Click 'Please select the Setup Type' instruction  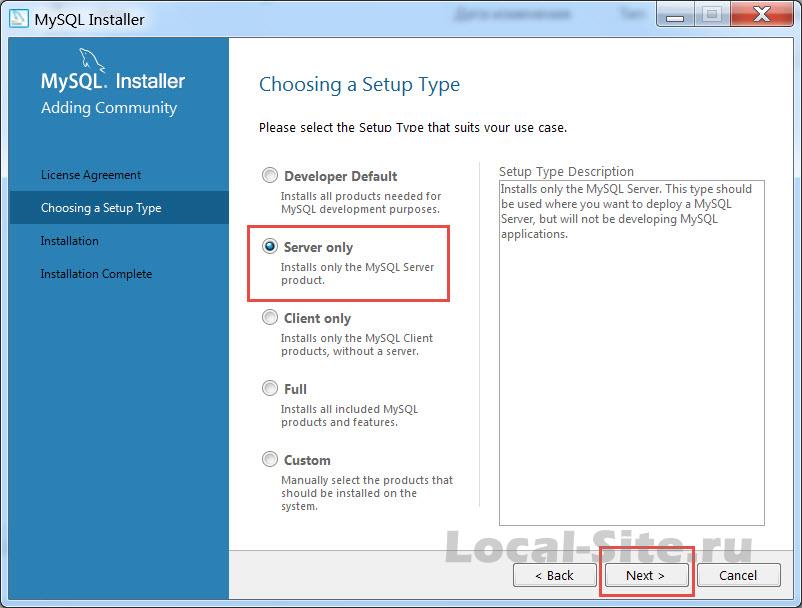coord(413,127)
